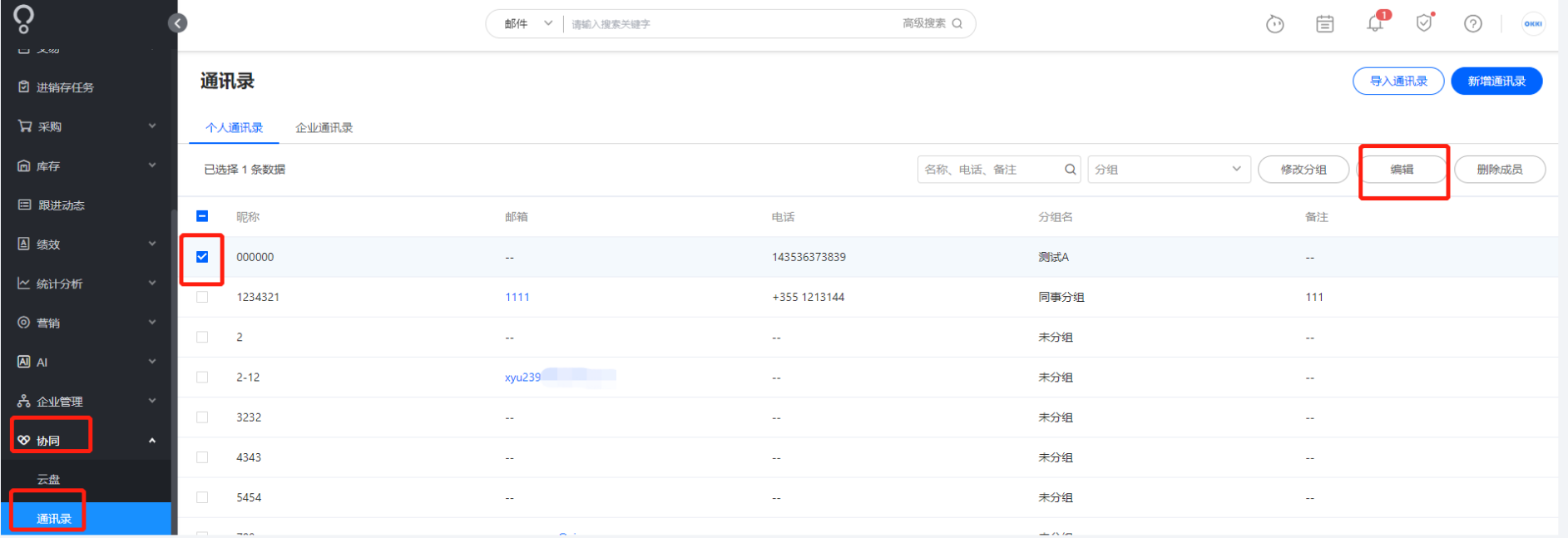
Task: Click the 绩效 sidebar icon
Action: pos(24,244)
